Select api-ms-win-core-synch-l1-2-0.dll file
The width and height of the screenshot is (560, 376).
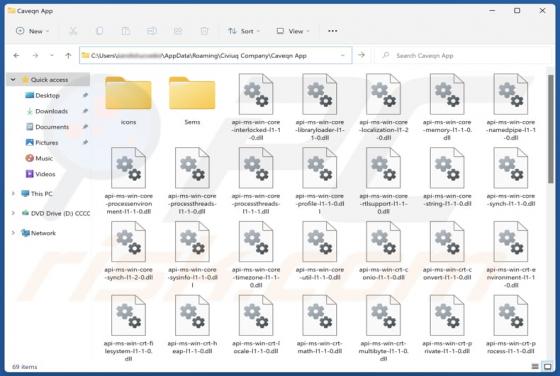[128, 251]
